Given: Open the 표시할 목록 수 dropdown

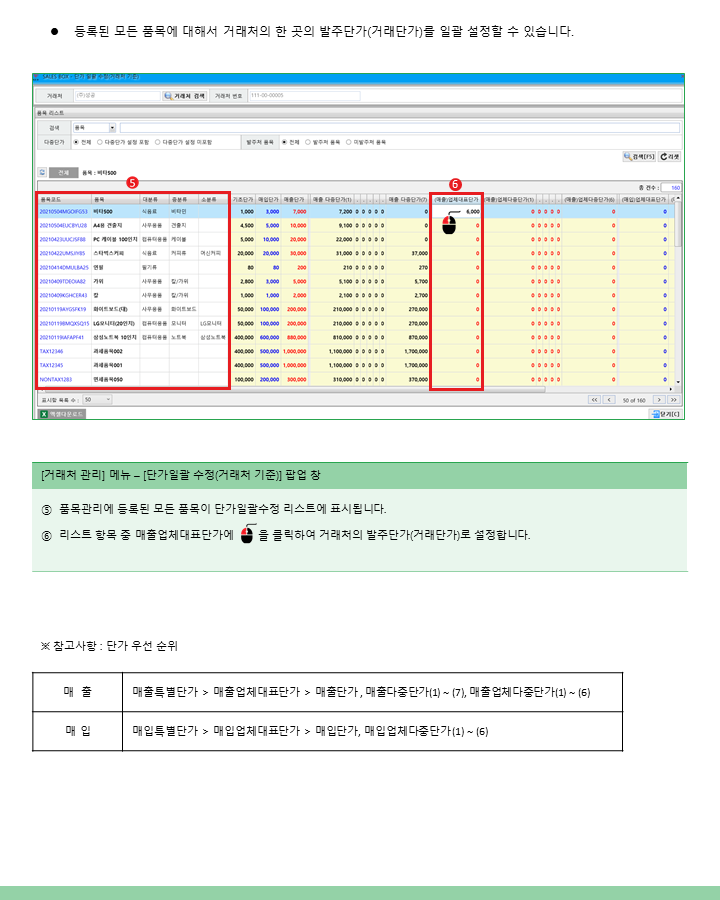Looking at the screenshot, I should (97, 399).
